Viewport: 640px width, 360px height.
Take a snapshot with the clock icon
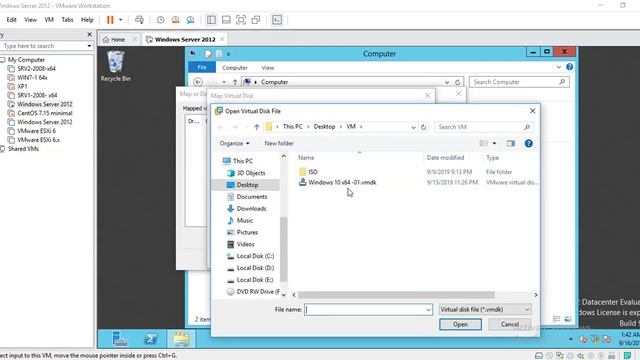pos(160,20)
